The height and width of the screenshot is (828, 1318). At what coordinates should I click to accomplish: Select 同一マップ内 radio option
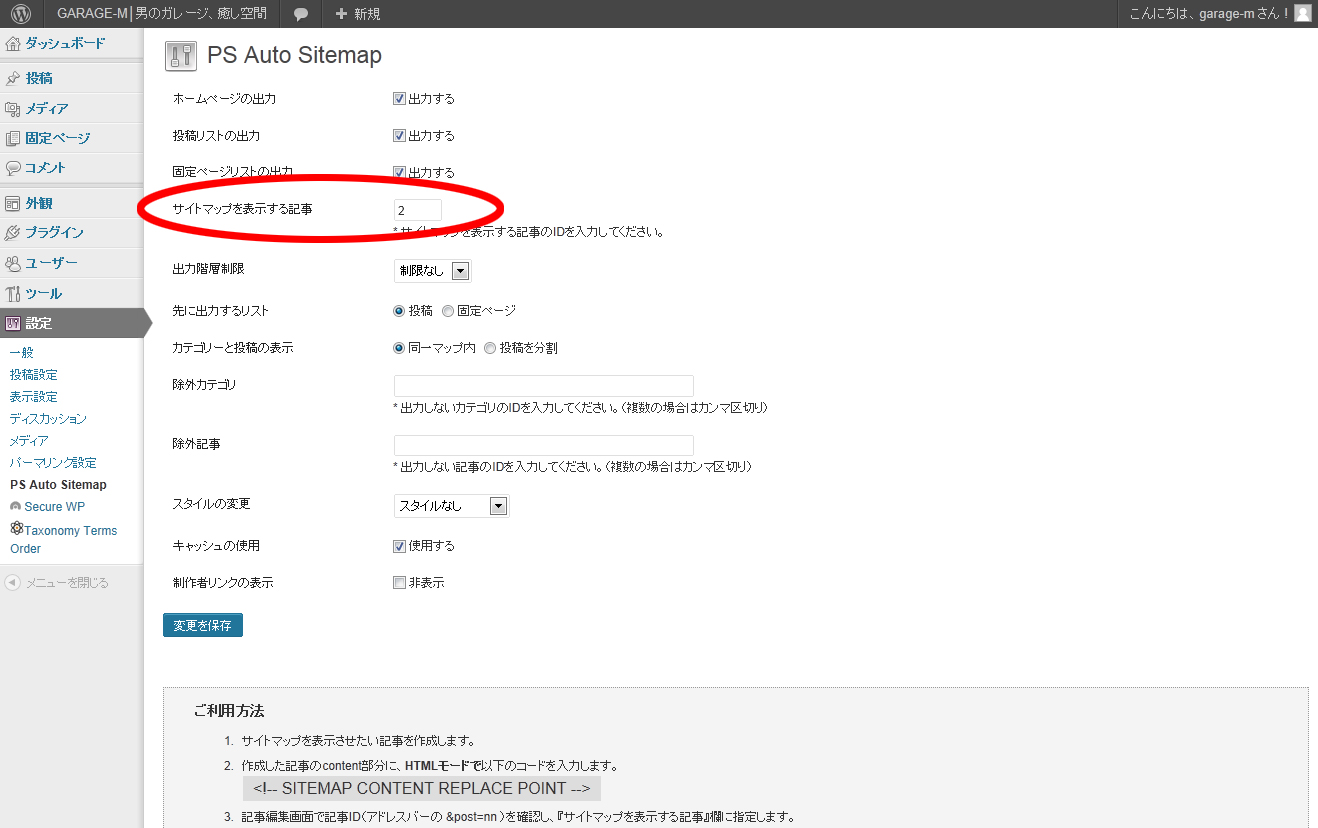point(399,348)
